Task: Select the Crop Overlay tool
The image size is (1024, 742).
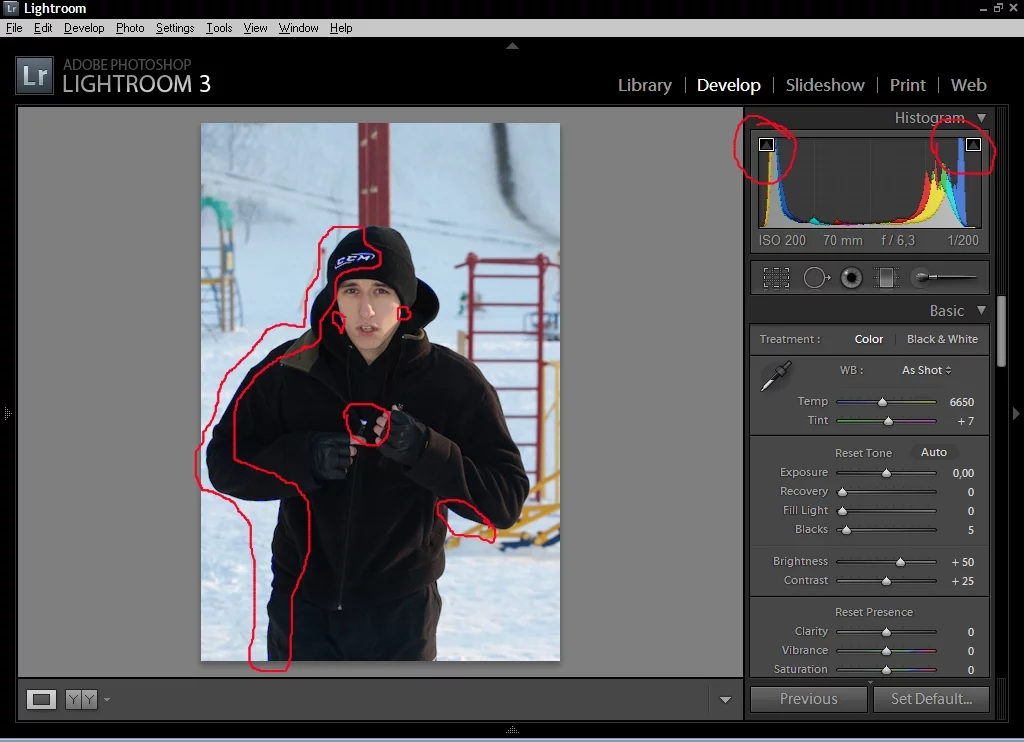Action: 776,278
